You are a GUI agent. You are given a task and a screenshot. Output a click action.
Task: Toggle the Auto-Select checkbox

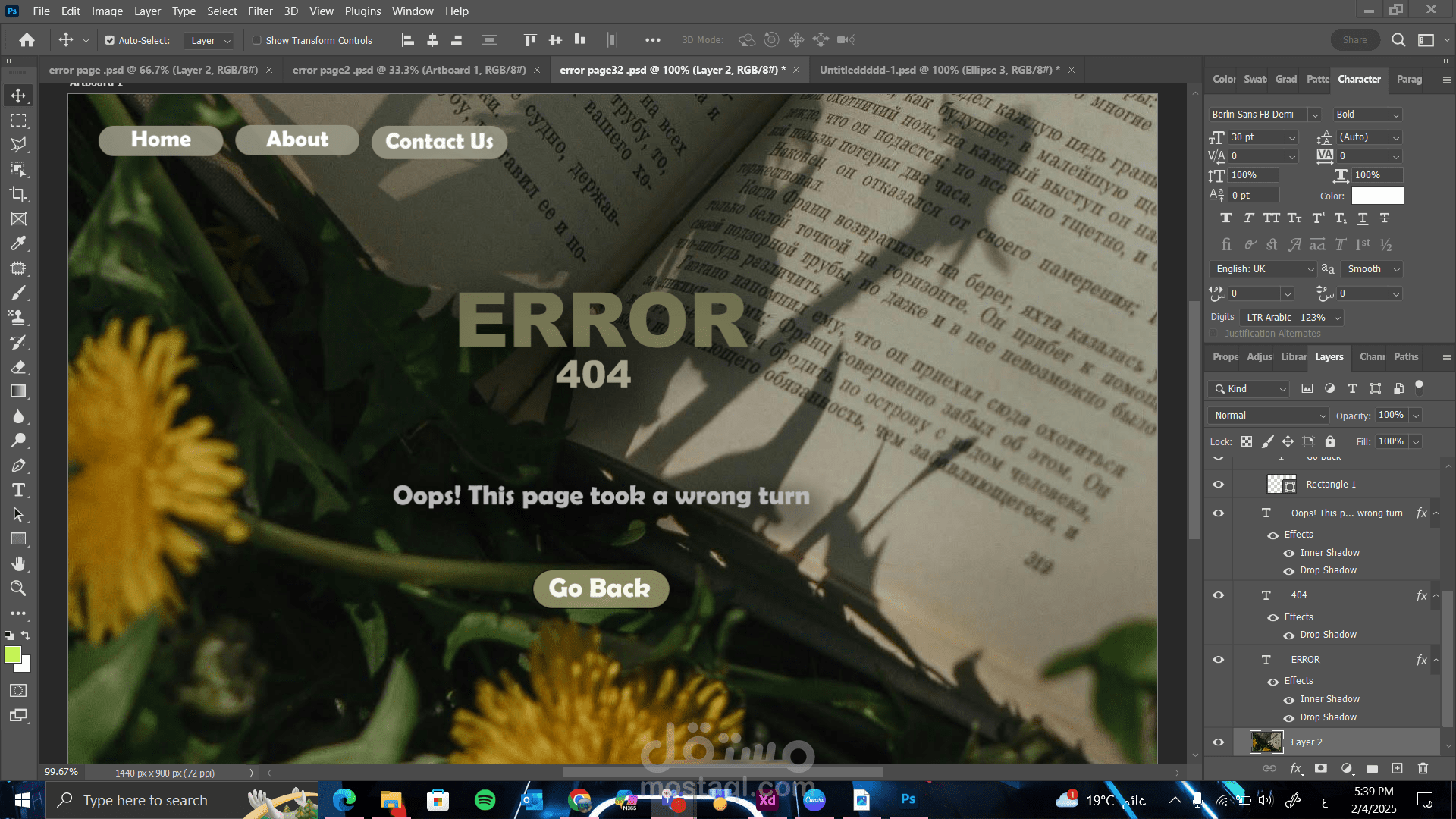point(109,41)
